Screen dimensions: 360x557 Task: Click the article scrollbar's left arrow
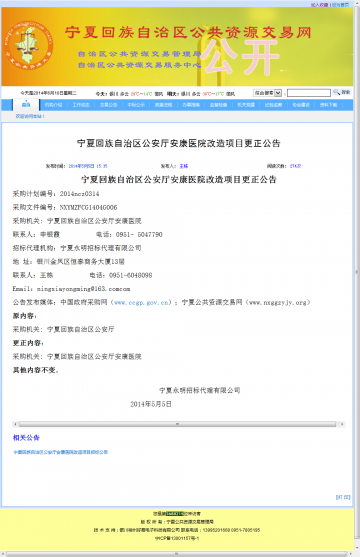click(15, 424)
